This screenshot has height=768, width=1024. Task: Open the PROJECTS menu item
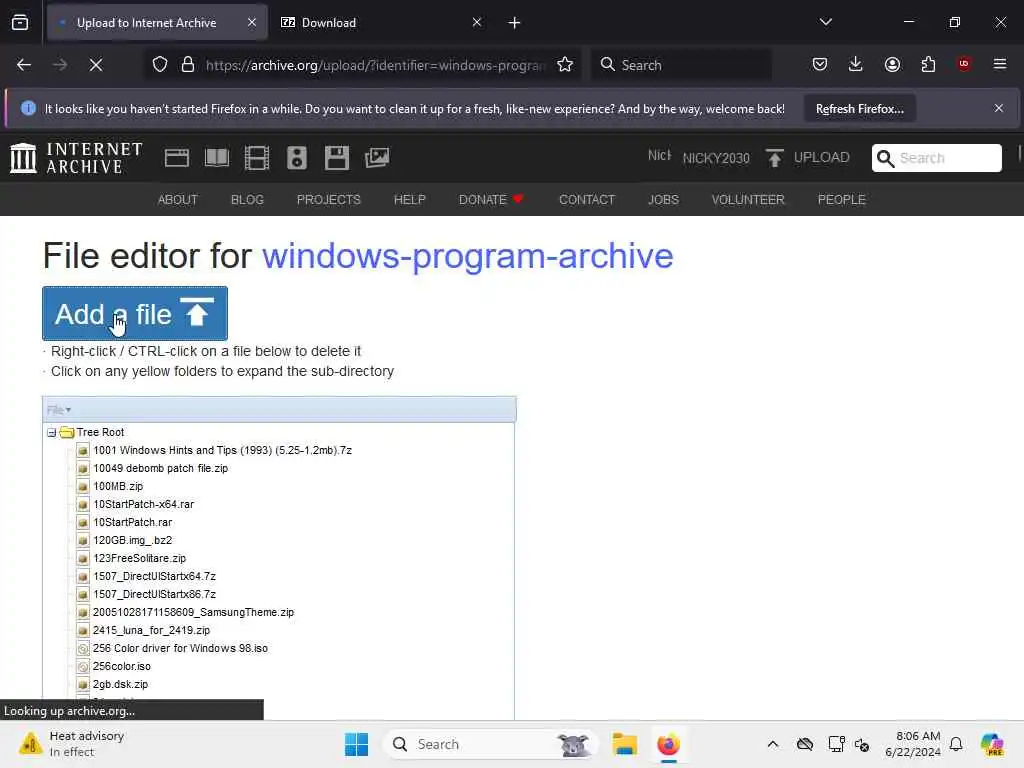coord(328,200)
